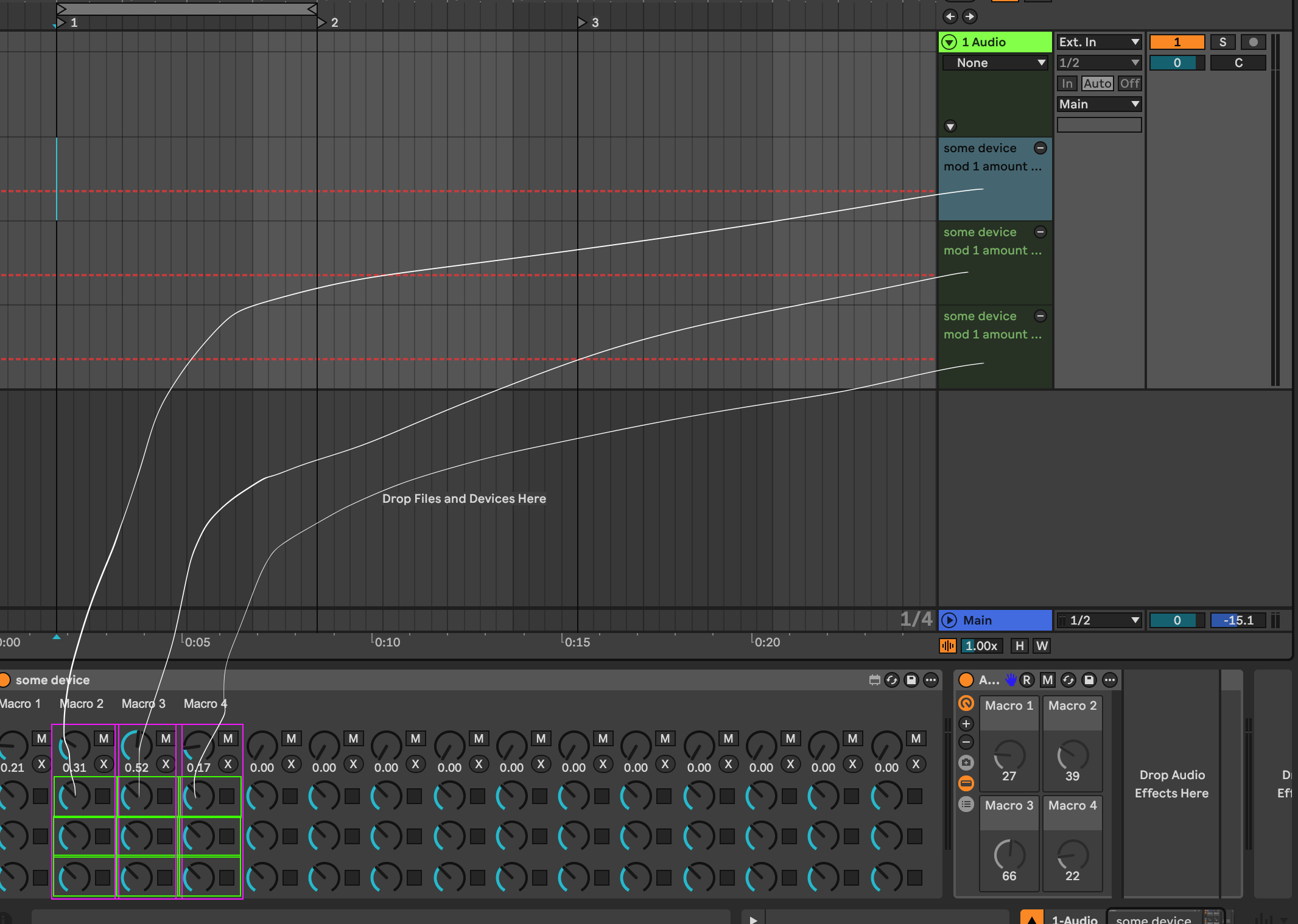Click the Macro 3 knob showing 66
Image resolution: width=1298 pixels, height=924 pixels.
click(1009, 854)
